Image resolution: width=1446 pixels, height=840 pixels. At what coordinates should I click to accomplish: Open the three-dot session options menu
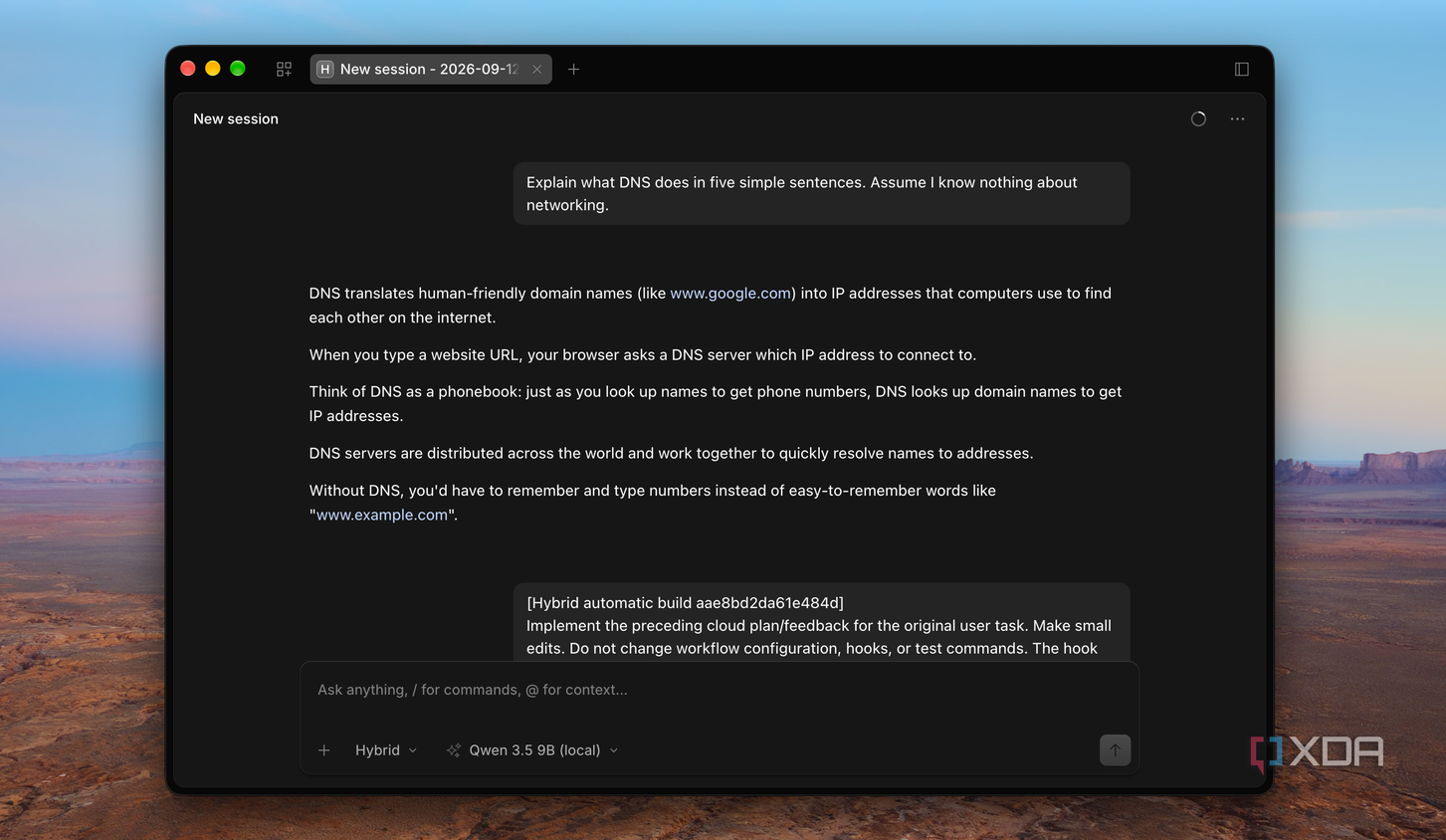click(1237, 118)
